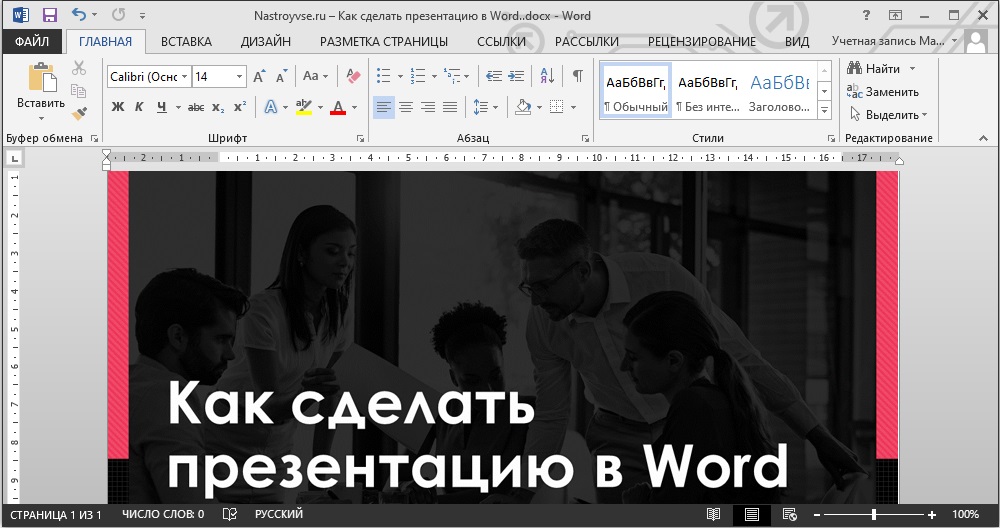Screen dimensions: 1000x528
Task: Apply red font color
Action: tap(338, 107)
